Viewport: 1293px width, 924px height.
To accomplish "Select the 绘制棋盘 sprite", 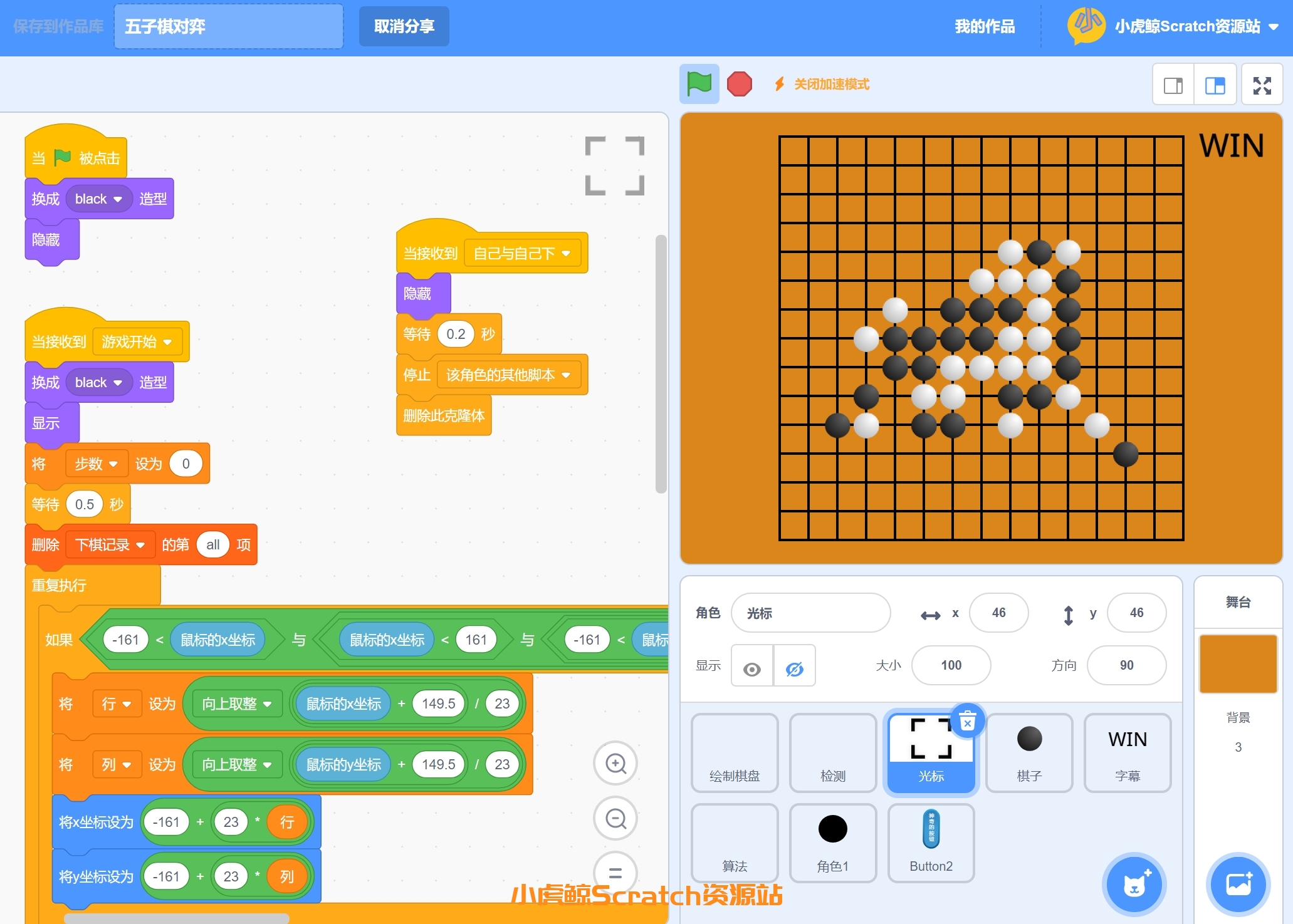I will click(x=735, y=753).
